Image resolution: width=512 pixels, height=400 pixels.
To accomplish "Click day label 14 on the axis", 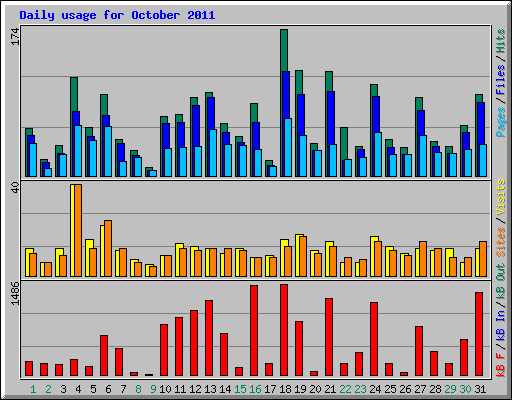I will click(225, 389).
